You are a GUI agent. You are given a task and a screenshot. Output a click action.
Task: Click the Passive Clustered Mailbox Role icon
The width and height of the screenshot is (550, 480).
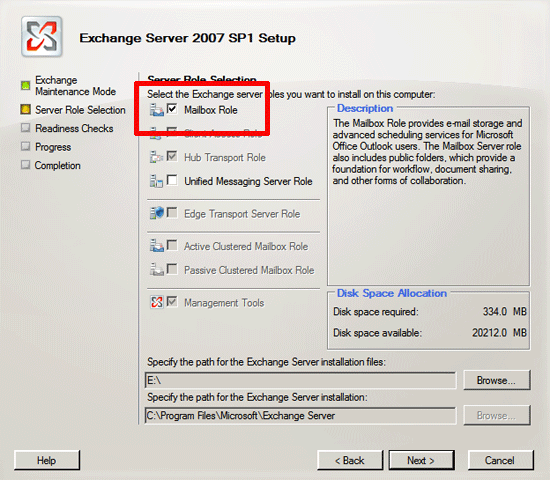pos(157,269)
